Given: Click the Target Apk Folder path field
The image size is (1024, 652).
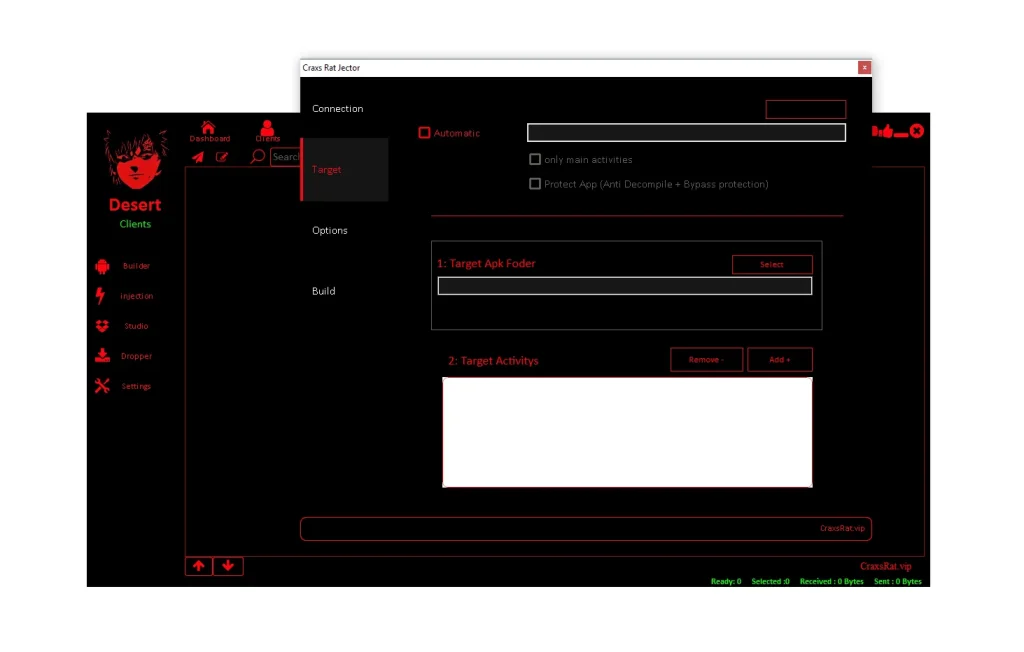Looking at the screenshot, I should click(x=624, y=287).
